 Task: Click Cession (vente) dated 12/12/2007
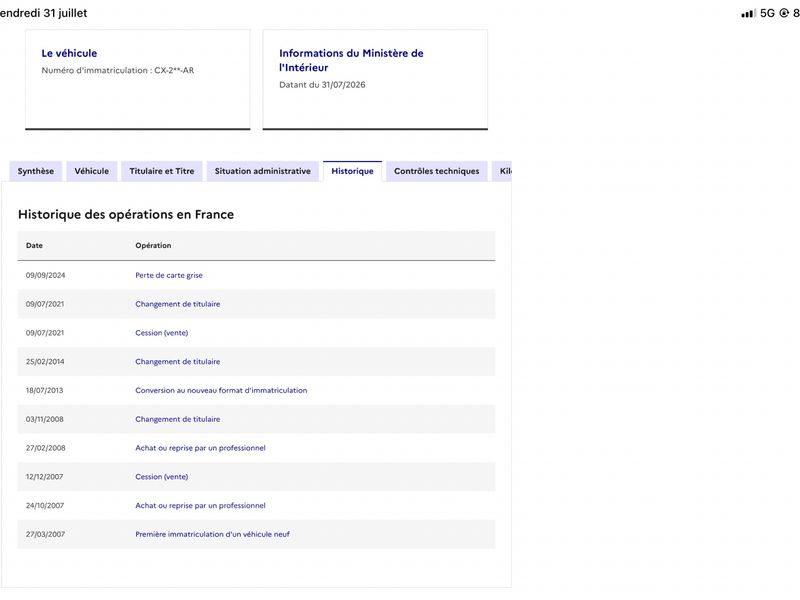(162, 477)
